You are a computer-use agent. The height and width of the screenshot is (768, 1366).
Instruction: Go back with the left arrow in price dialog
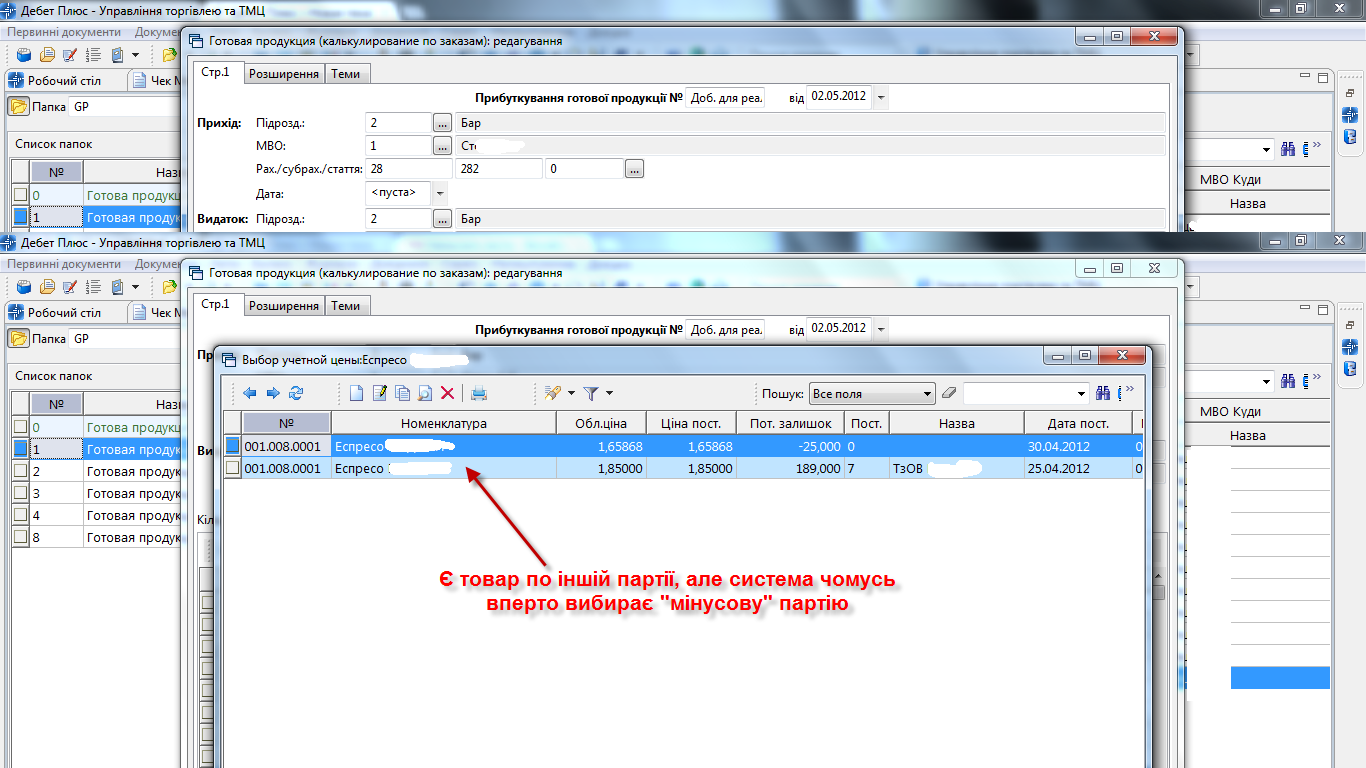249,393
